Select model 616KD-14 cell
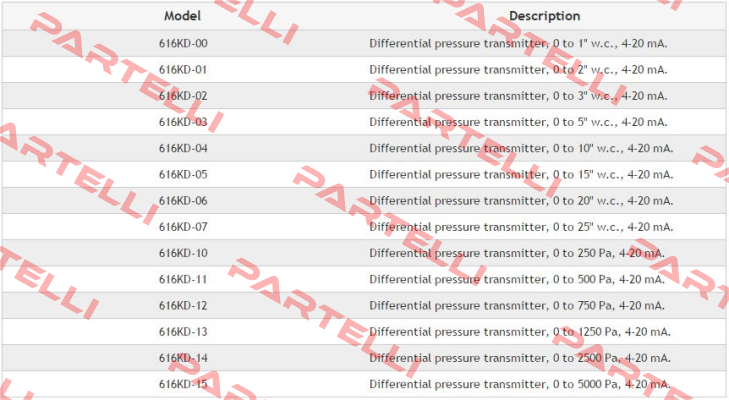Image resolution: width=729 pixels, height=400 pixels. pyautogui.click(x=183, y=358)
